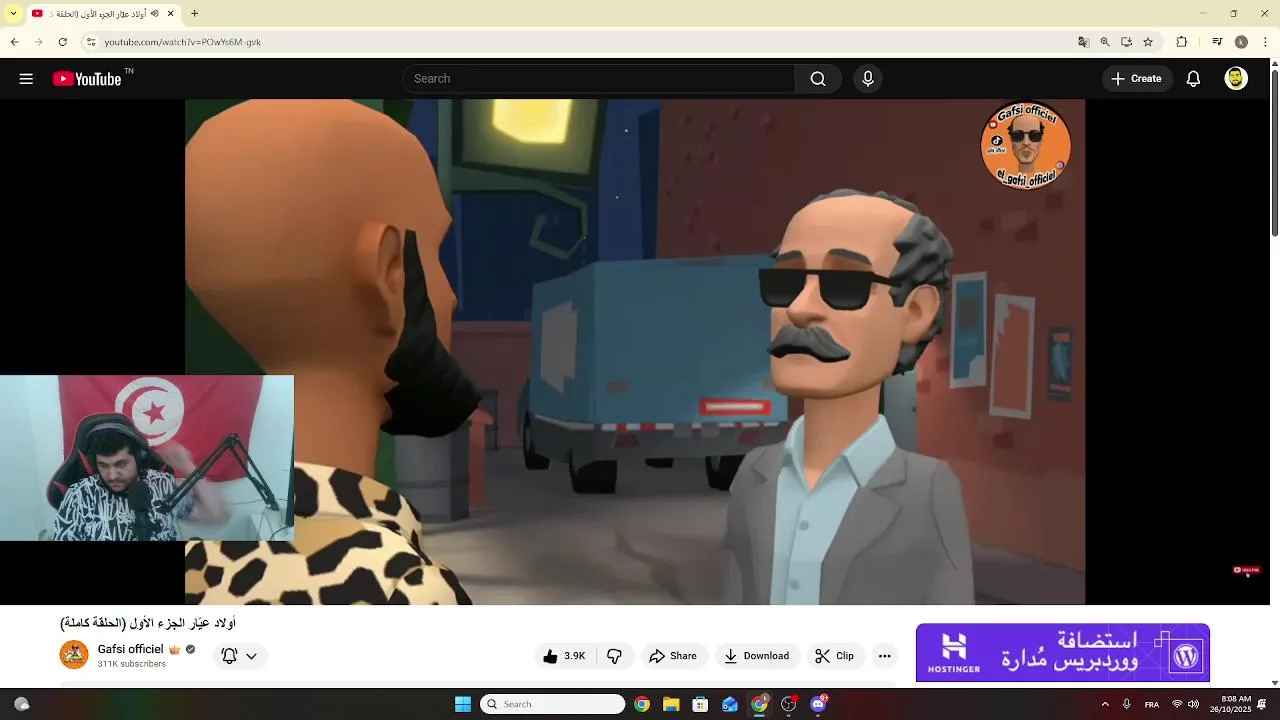Open File Explorer from the taskbar
The width and height of the screenshot is (1280, 720).
click(x=671, y=704)
